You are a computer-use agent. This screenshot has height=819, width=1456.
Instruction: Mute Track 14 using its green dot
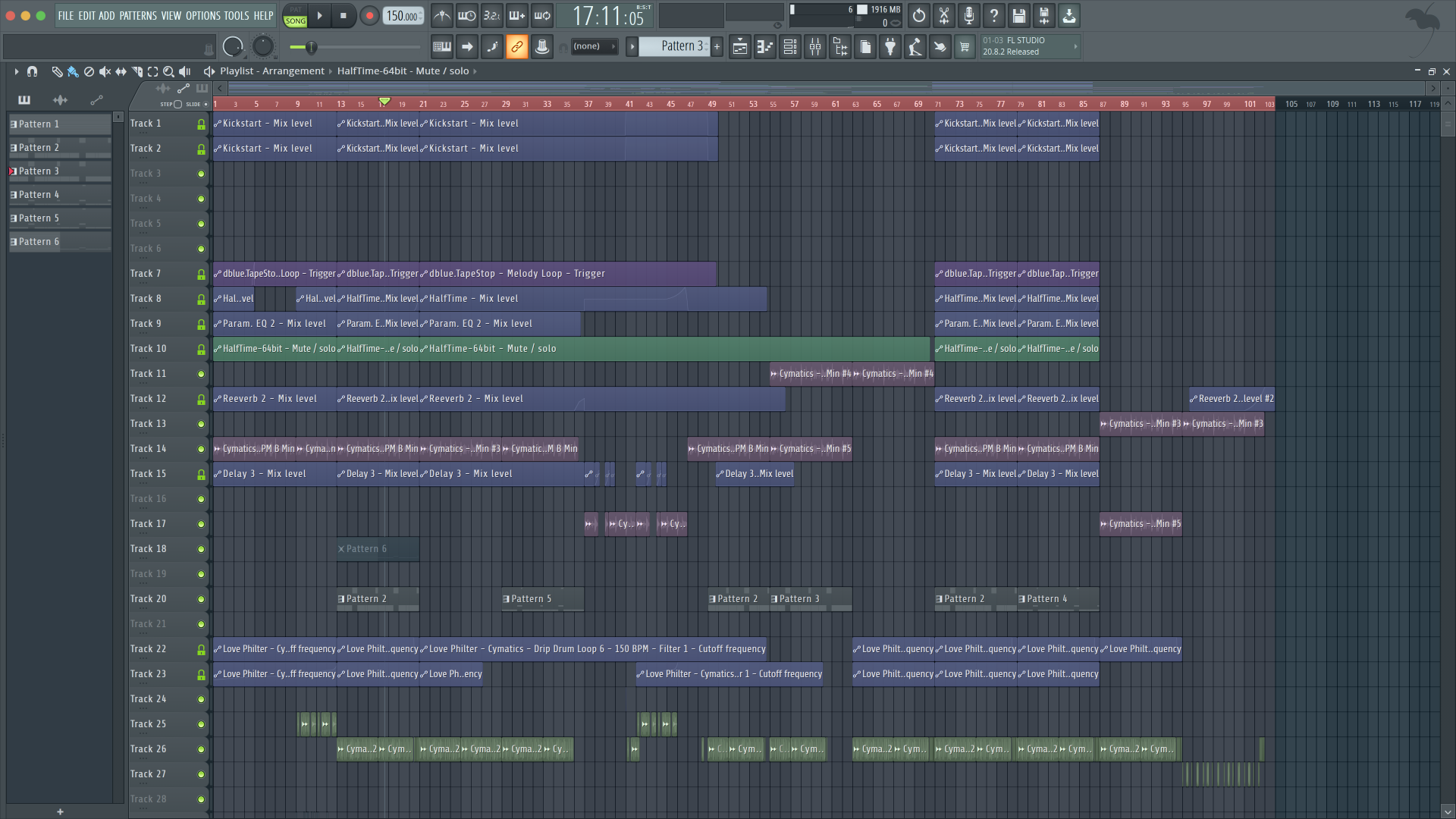tap(201, 449)
